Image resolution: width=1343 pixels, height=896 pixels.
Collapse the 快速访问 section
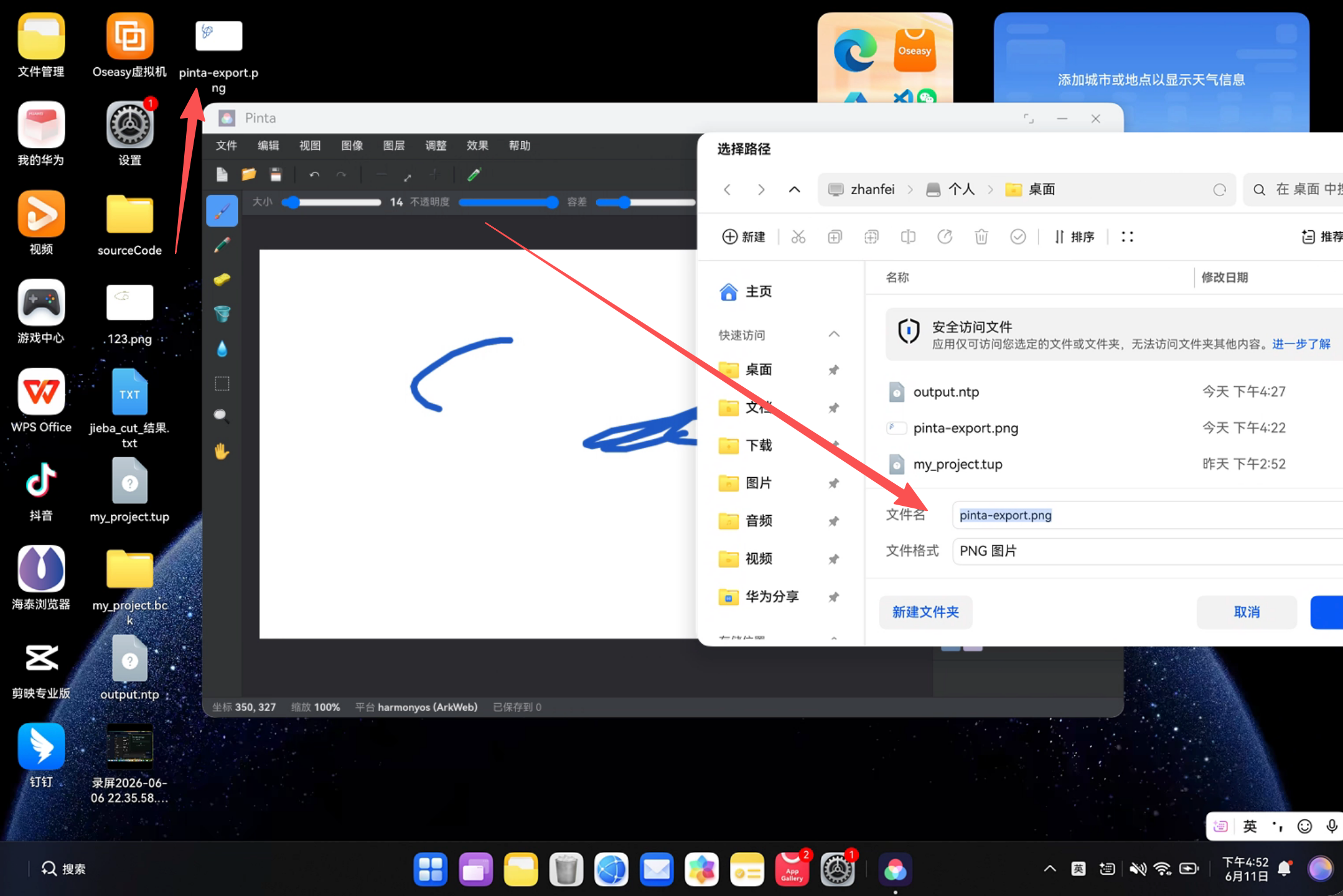point(834,335)
